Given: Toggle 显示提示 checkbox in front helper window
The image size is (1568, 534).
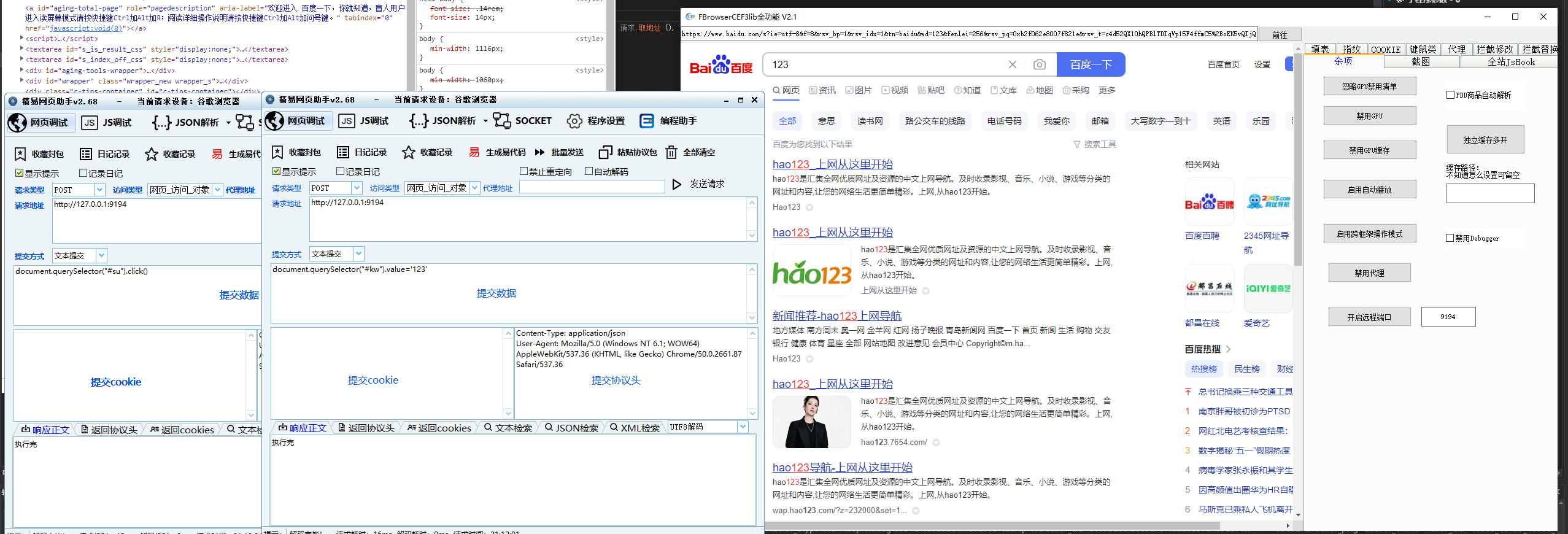Looking at the screenshot, I should (x=276, y=171).
